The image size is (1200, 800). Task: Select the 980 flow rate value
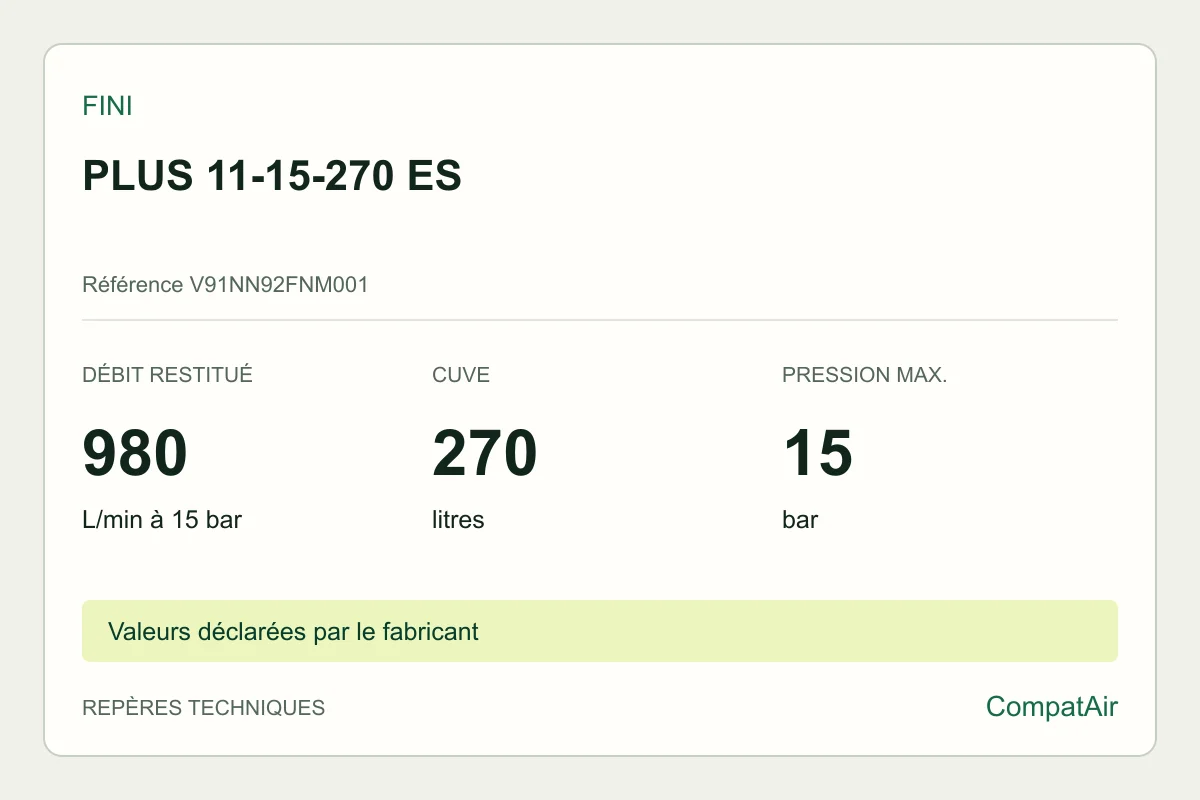pos(135,453)
